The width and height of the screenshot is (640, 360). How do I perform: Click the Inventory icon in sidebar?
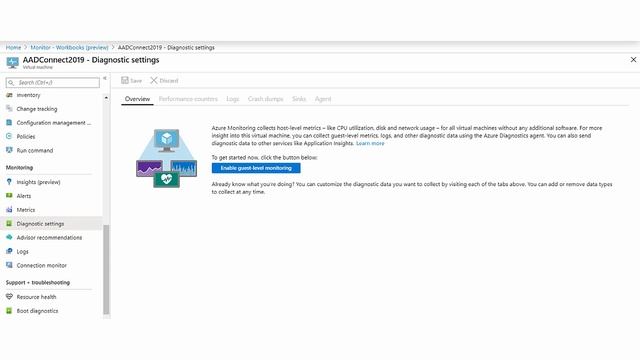point(9,95)
